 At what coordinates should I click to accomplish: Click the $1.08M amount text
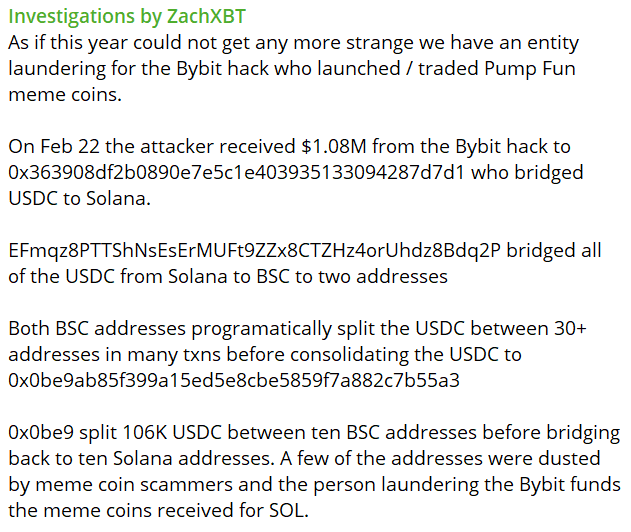tap(334, 146)
